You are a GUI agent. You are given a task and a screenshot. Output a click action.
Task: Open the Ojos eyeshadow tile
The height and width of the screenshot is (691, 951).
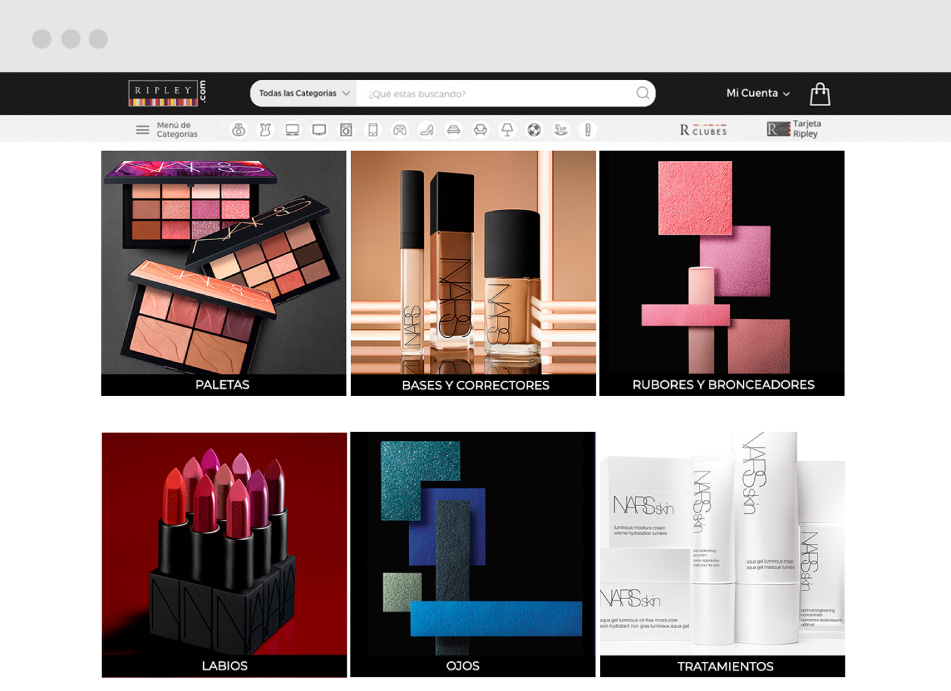(473, 554)
